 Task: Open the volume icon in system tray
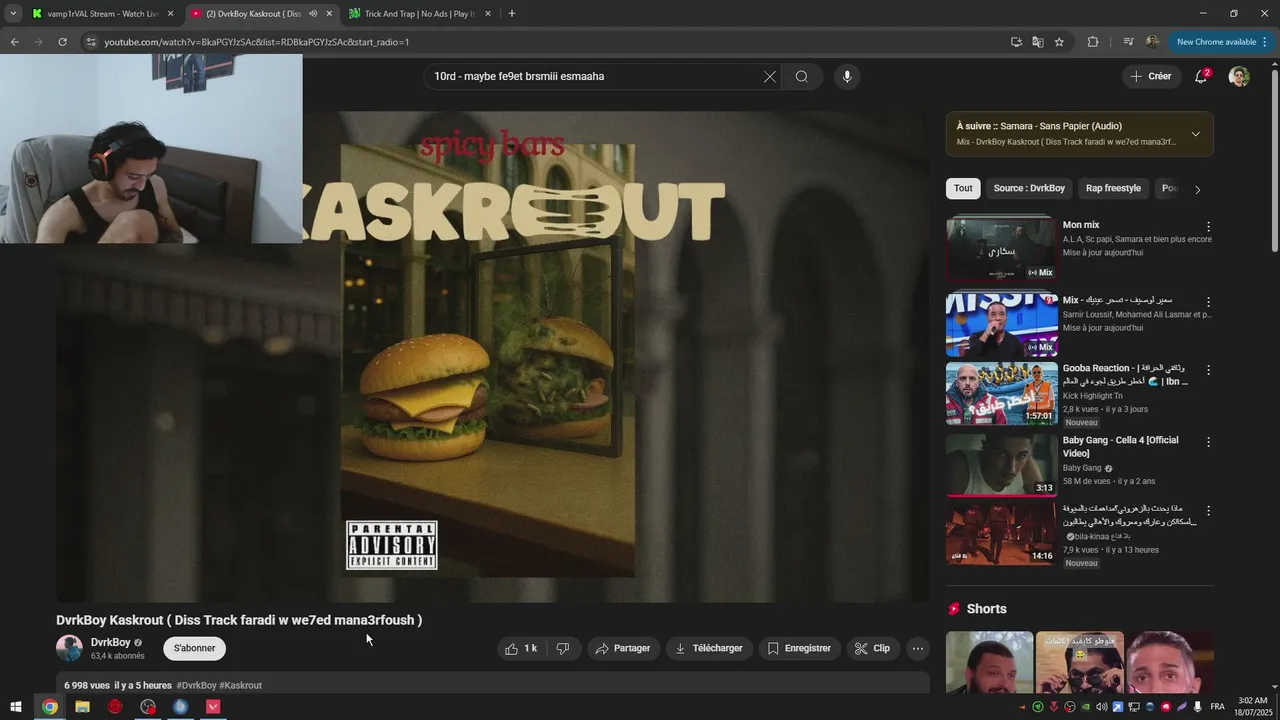tap(1102, 707)
